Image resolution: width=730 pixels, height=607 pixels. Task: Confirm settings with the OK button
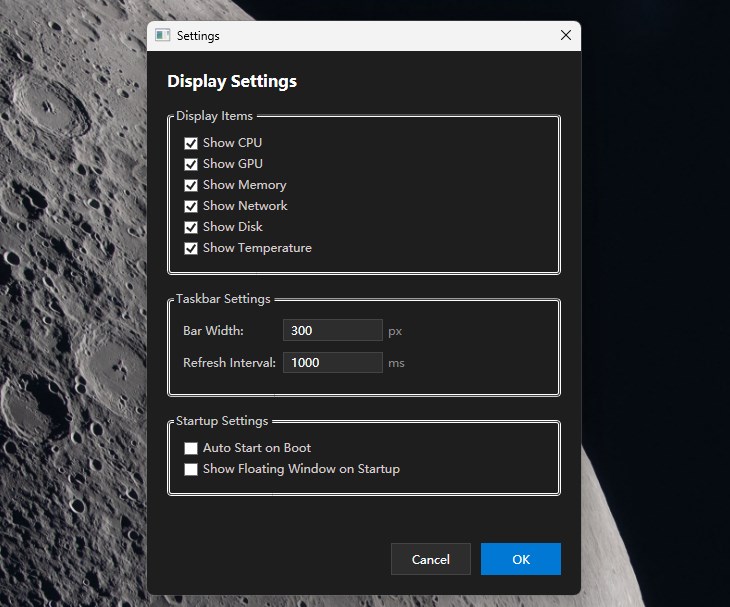[521, 559]
